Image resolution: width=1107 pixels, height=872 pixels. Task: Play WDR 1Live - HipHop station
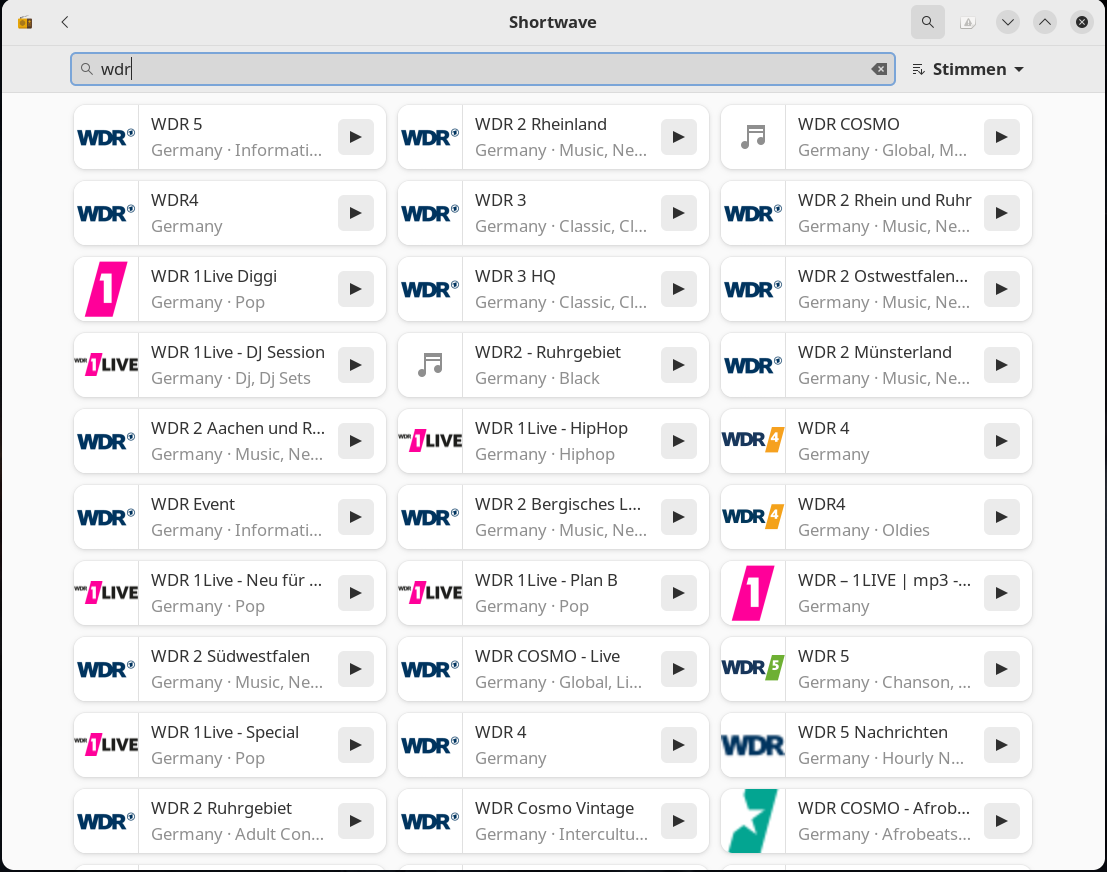pyautogui.click(x=679, y=441)
